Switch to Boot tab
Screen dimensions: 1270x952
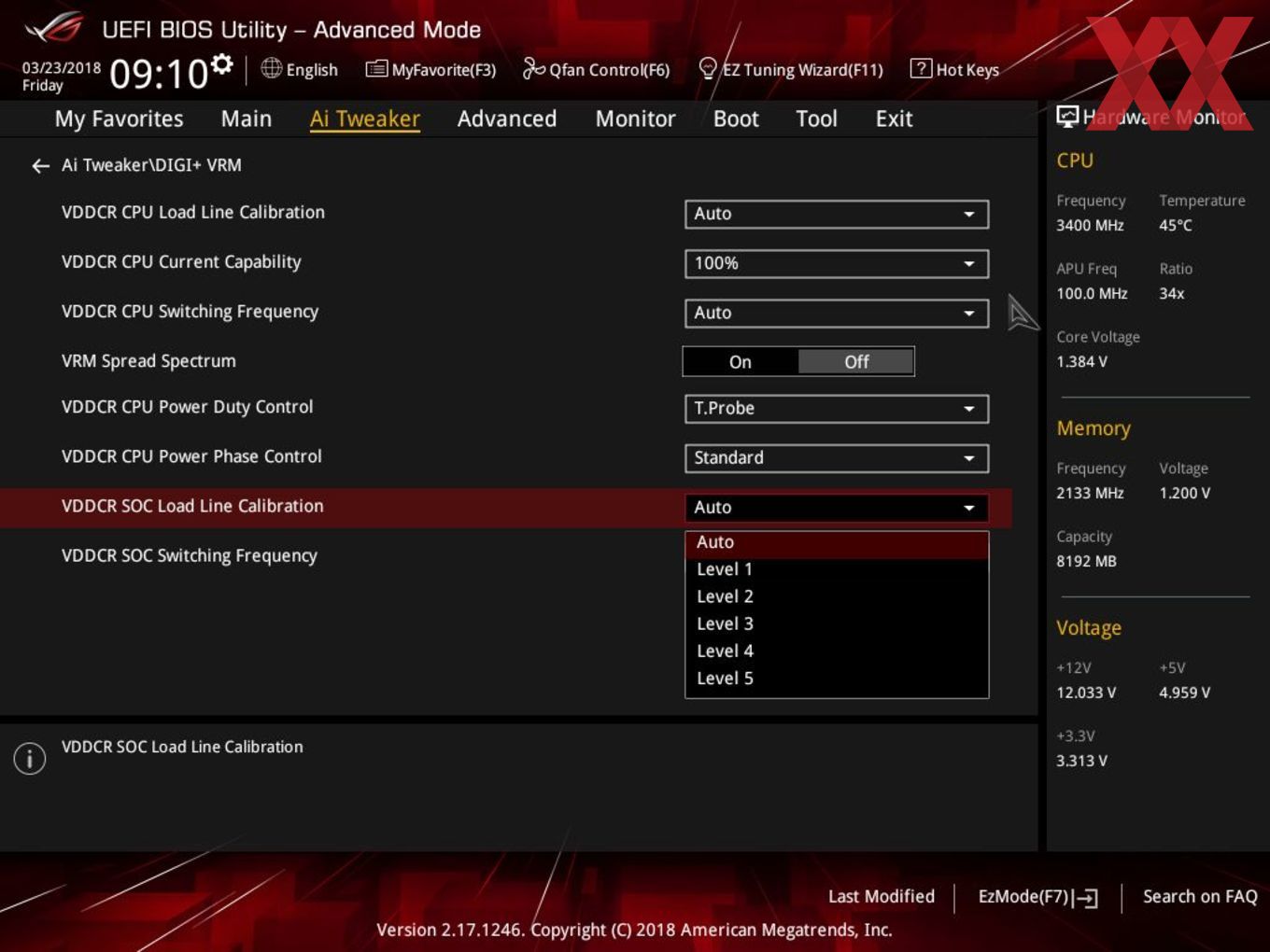736,119
